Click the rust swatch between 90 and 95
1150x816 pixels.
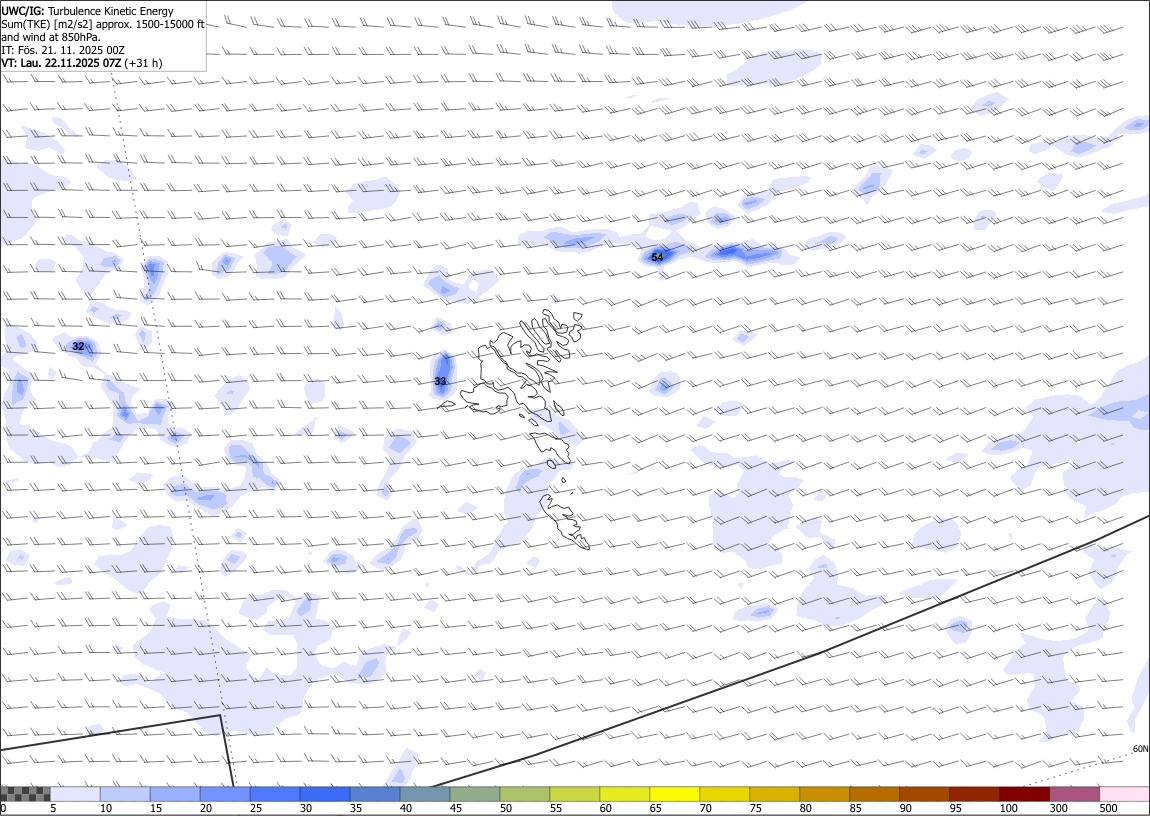[x=924, y=794]
